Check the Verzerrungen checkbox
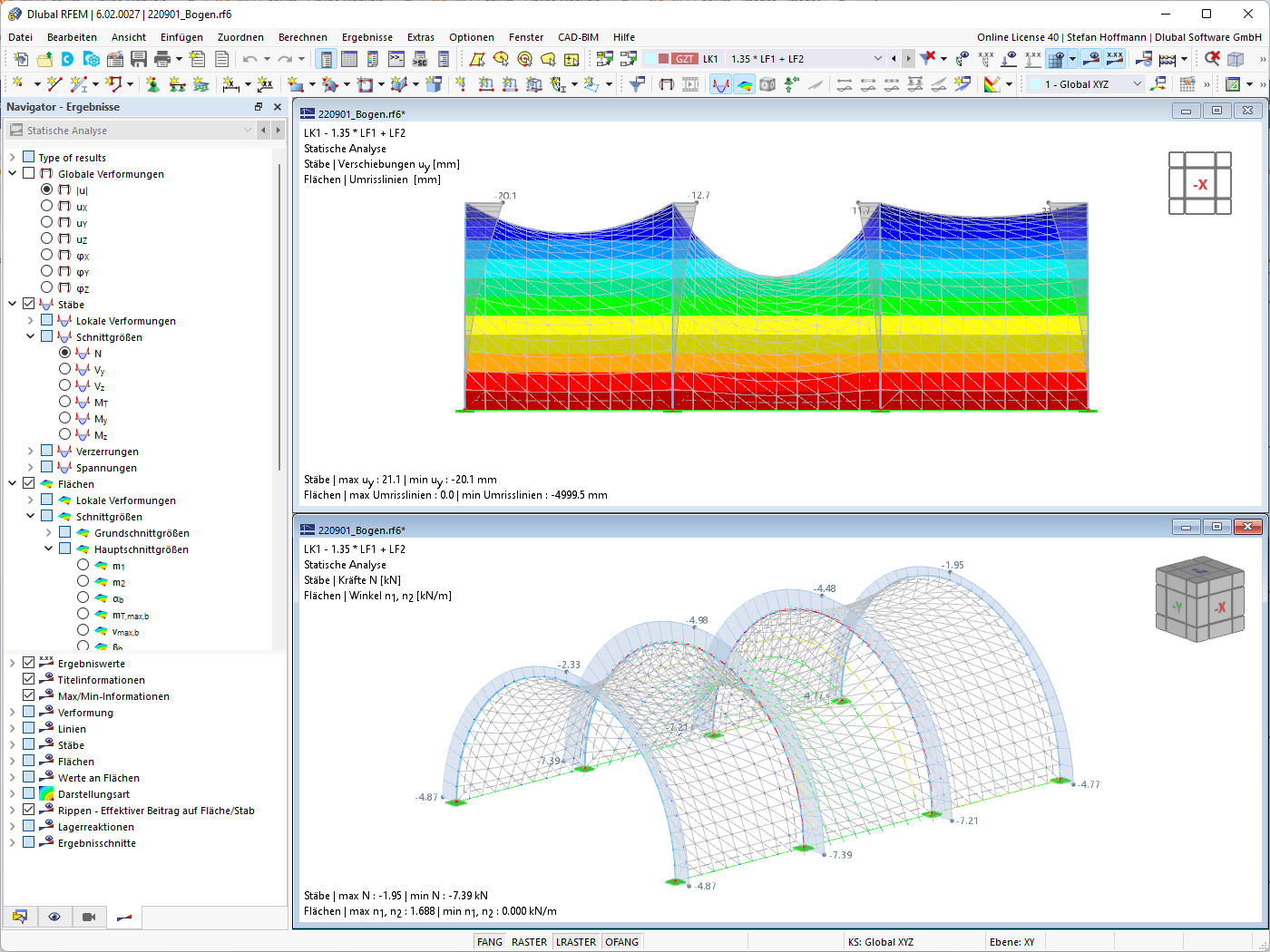Screen dimensions: 1270x952 [47, 451]
